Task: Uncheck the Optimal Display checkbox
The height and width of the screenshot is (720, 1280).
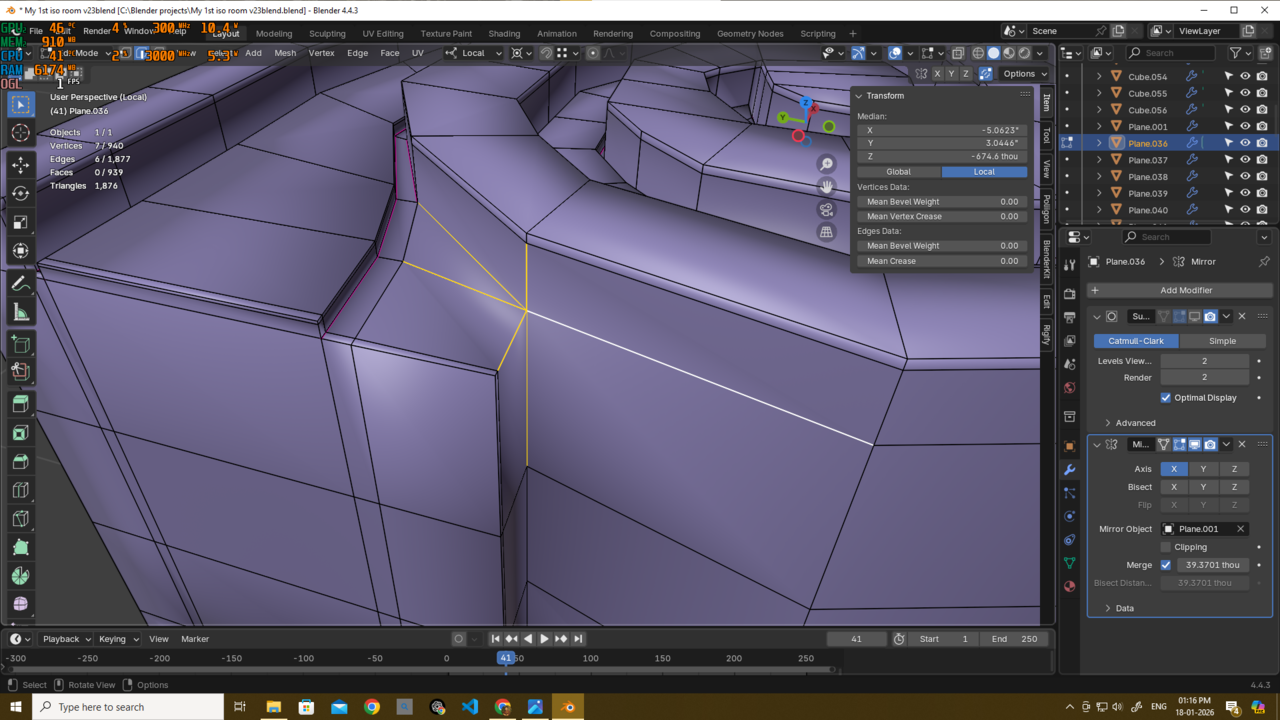Action: (1166, 398)
